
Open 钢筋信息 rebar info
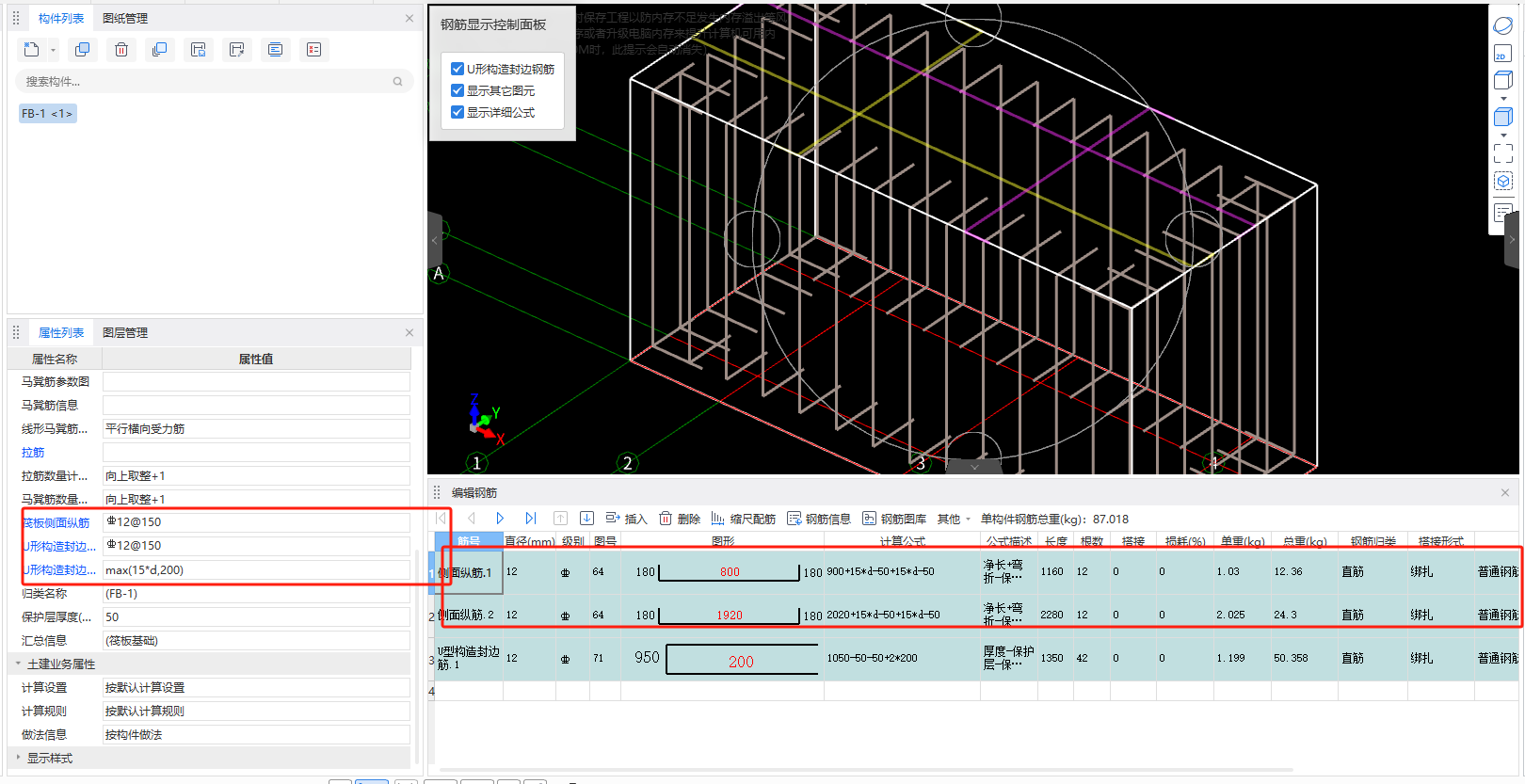click(819, 519)
